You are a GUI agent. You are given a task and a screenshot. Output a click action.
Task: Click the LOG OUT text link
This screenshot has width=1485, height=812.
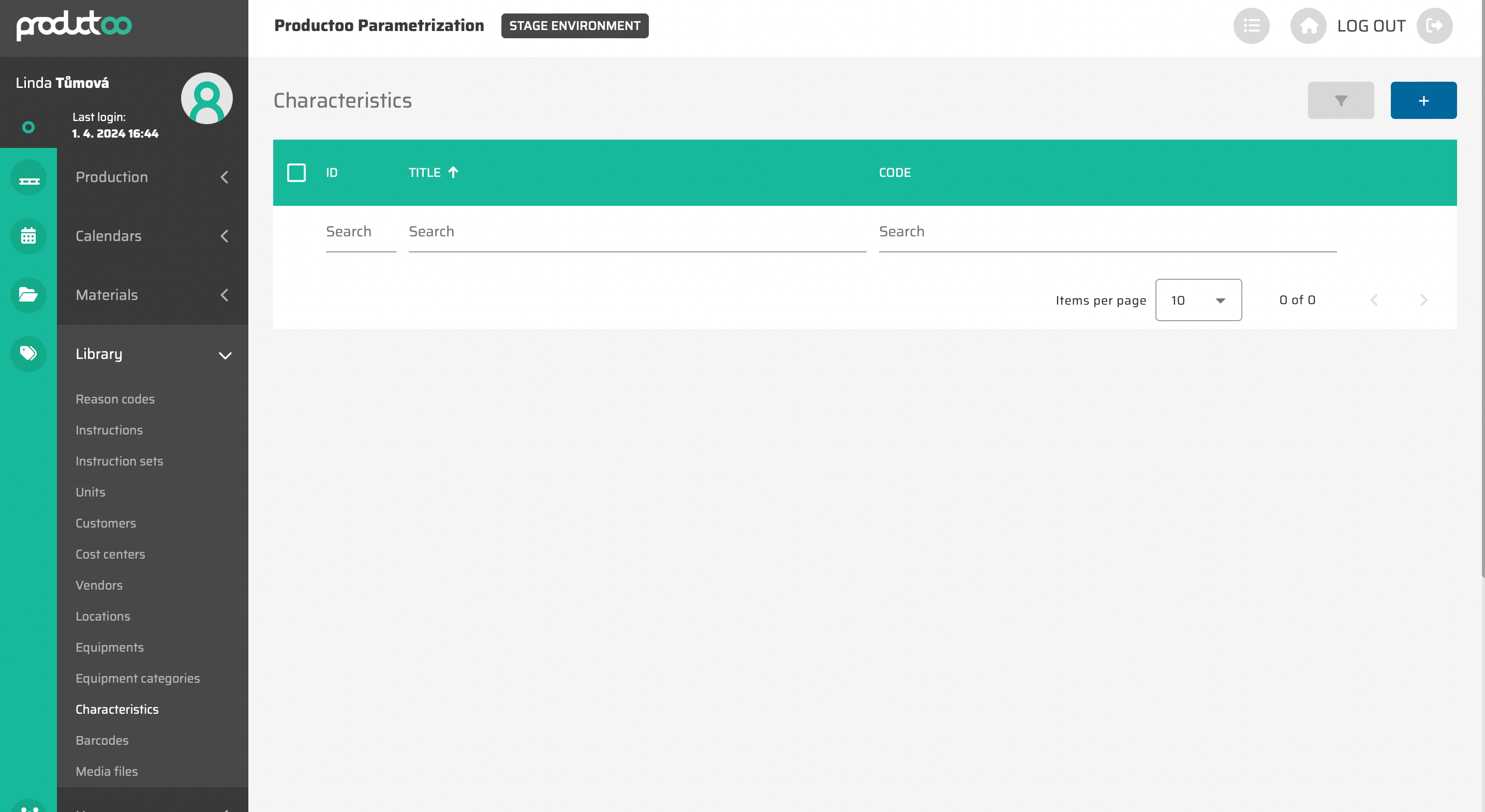point(1371,26)
